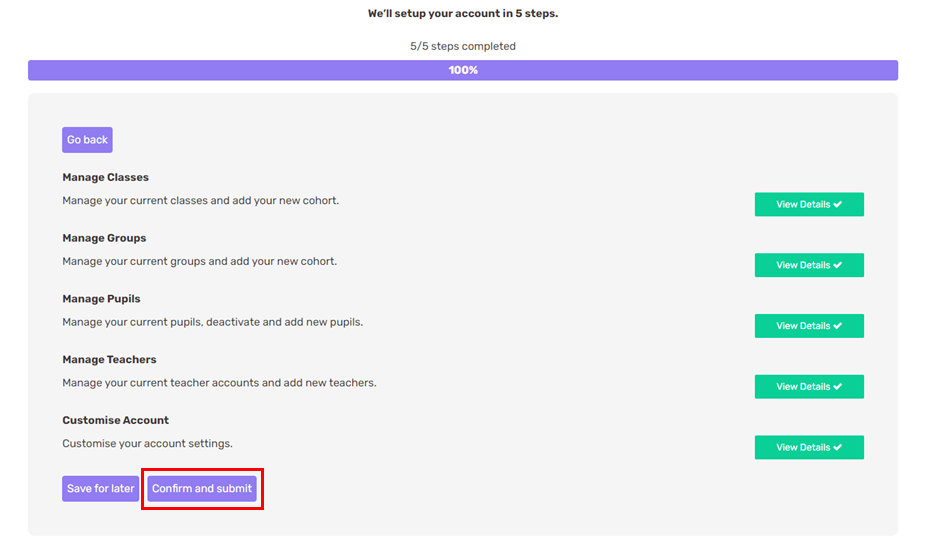Image resolution: width=931 pixels, height=557 pixels.
Task: Open View Details for Manage Classes
Action: point(809,204)
